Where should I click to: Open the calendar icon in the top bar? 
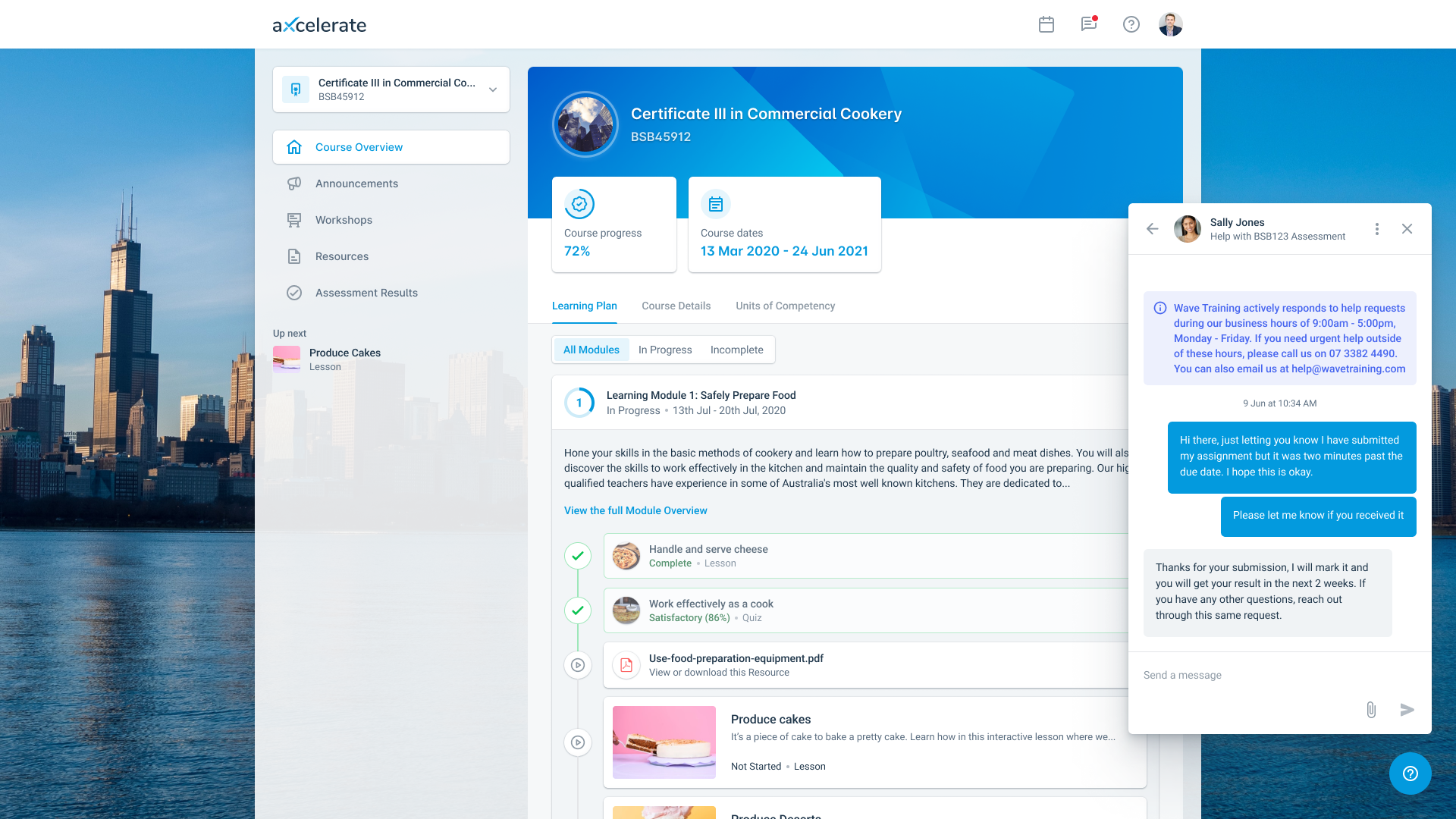[1046, 24]
